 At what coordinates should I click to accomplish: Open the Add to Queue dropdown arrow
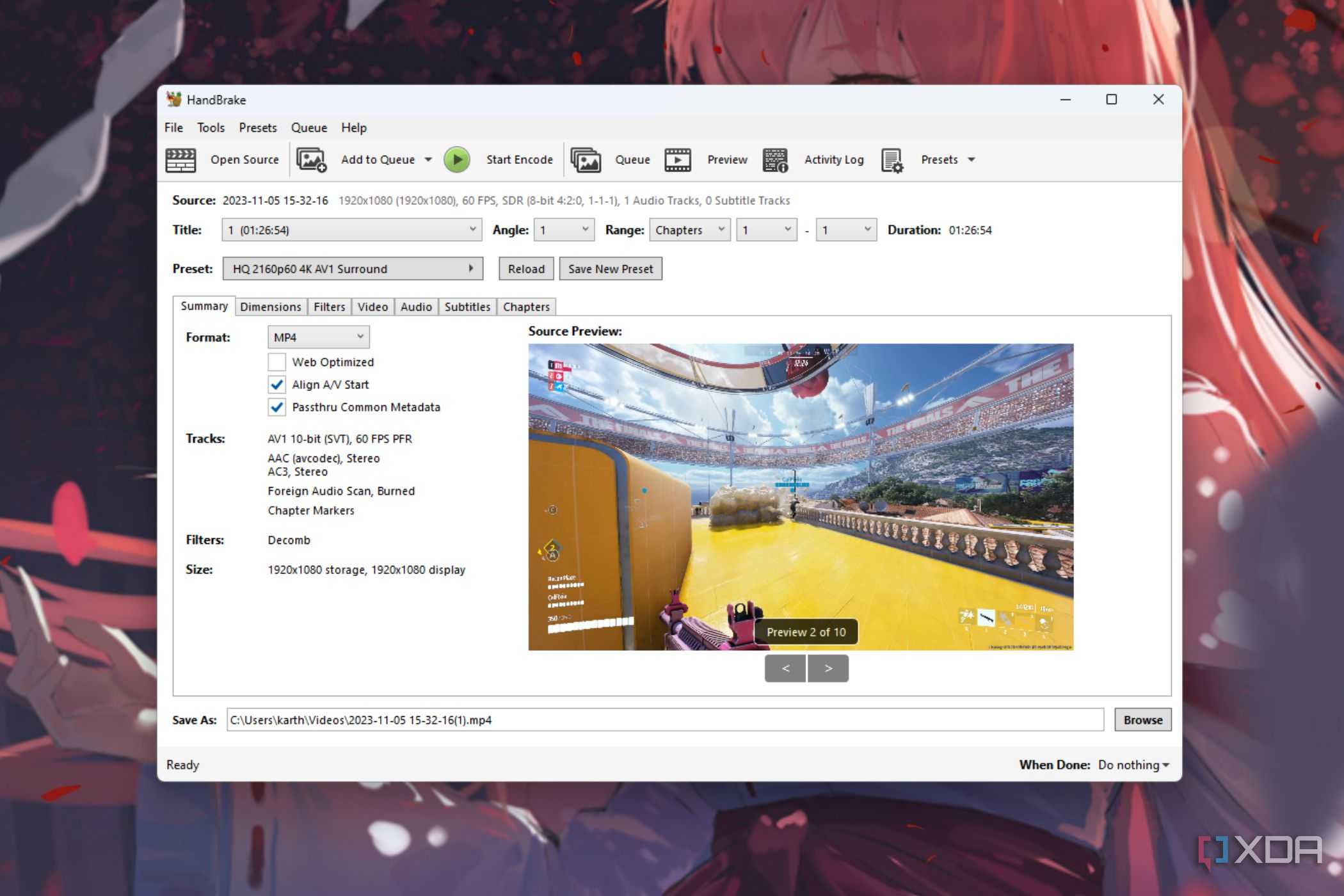pos(428,160)
